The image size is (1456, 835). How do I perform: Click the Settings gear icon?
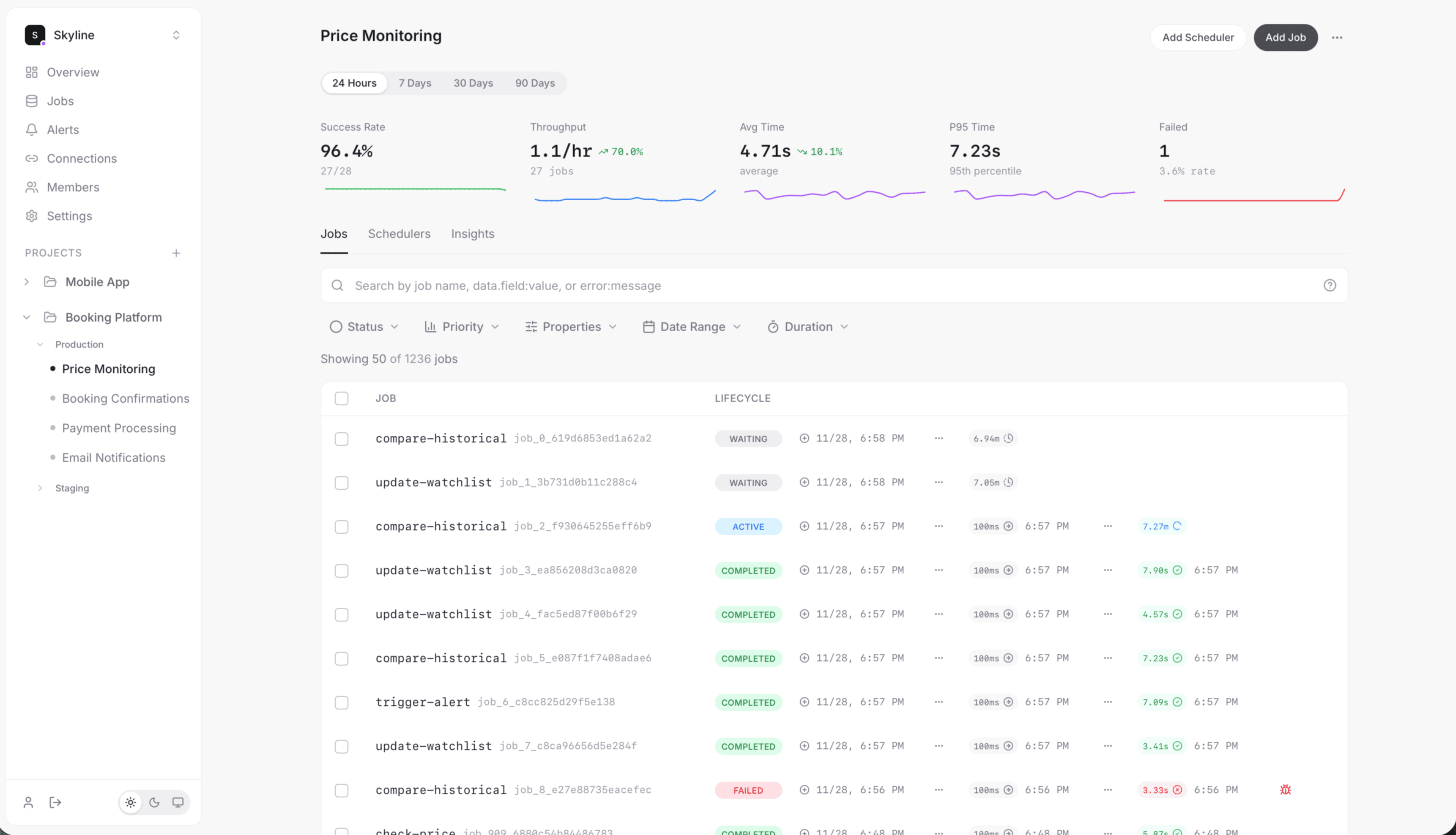point(32,216)
